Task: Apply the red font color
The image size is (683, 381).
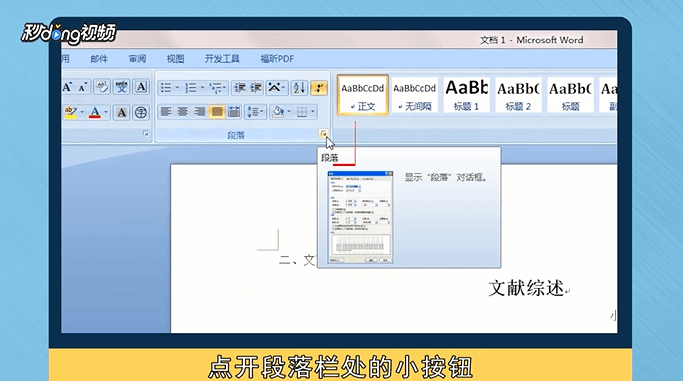Action: pyautogui.click(x=95, y=112)
